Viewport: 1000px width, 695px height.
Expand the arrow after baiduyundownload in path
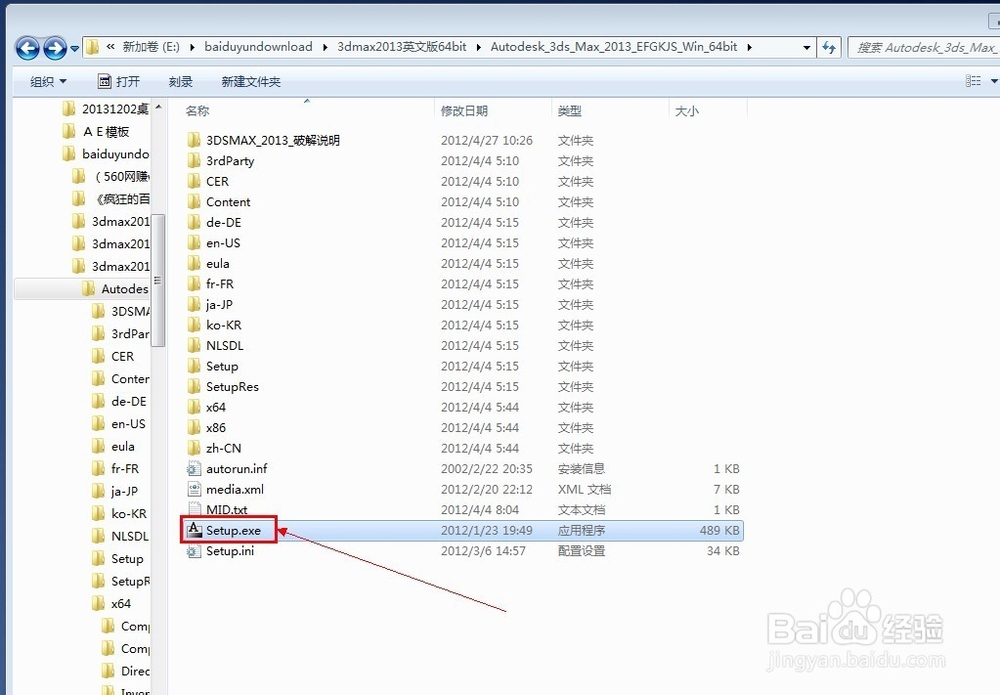tap(325, 47)
